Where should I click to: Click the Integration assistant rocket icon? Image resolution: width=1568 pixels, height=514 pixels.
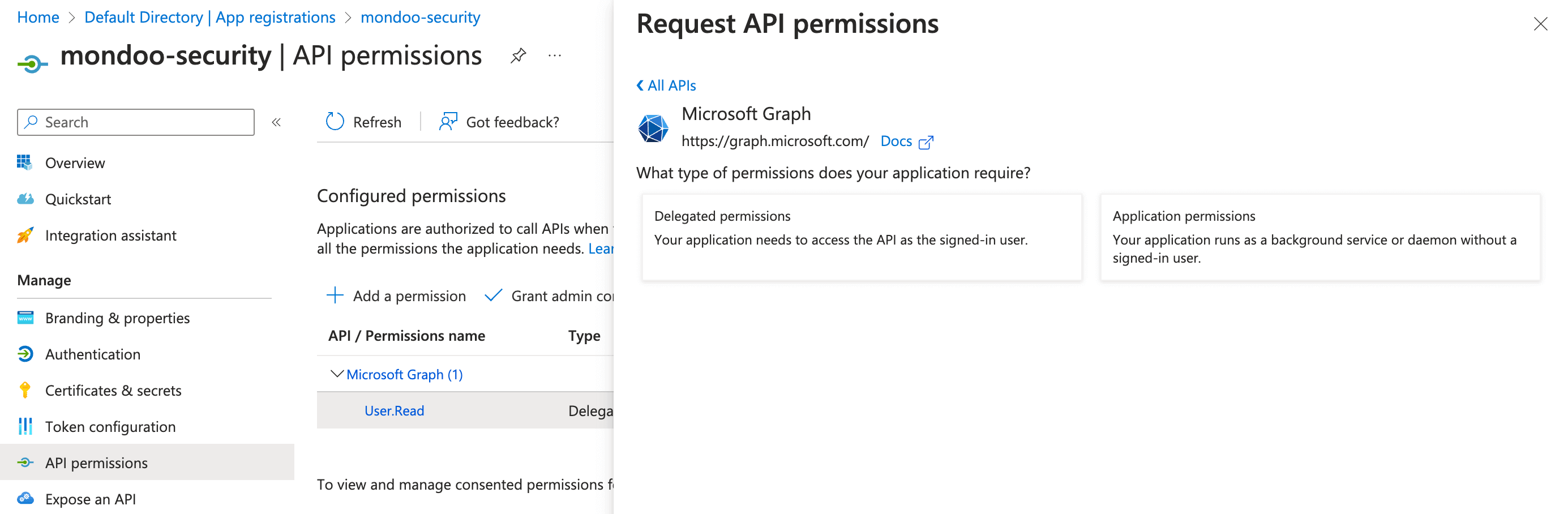(25, 235)
